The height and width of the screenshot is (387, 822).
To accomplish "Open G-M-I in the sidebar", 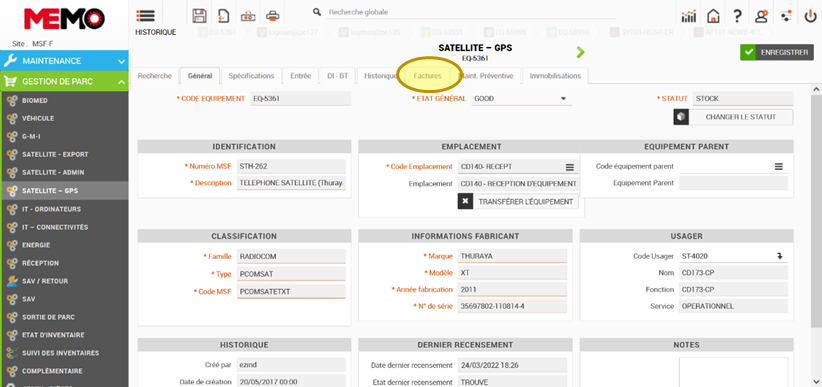I will (64, 136).
